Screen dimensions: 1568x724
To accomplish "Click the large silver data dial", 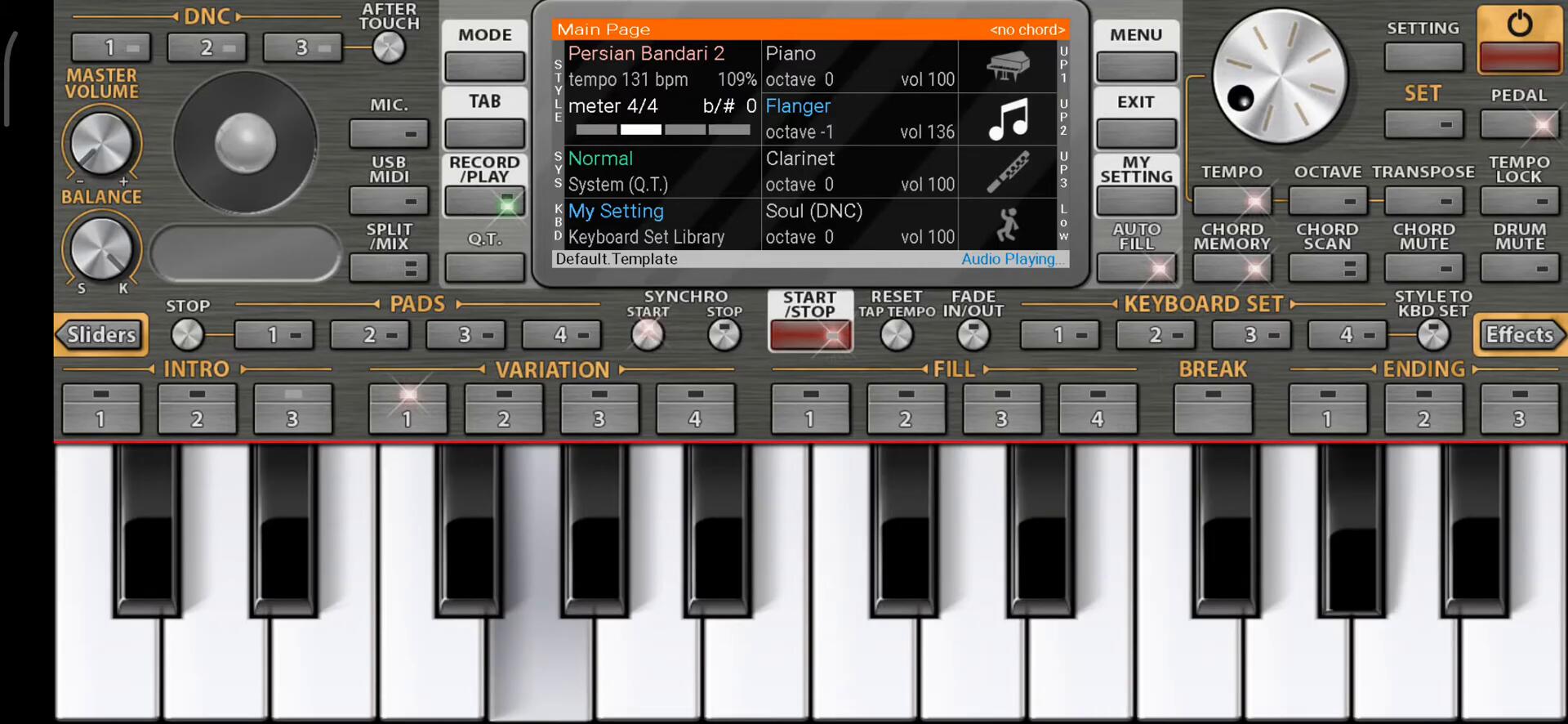I will click(1280, 77).
